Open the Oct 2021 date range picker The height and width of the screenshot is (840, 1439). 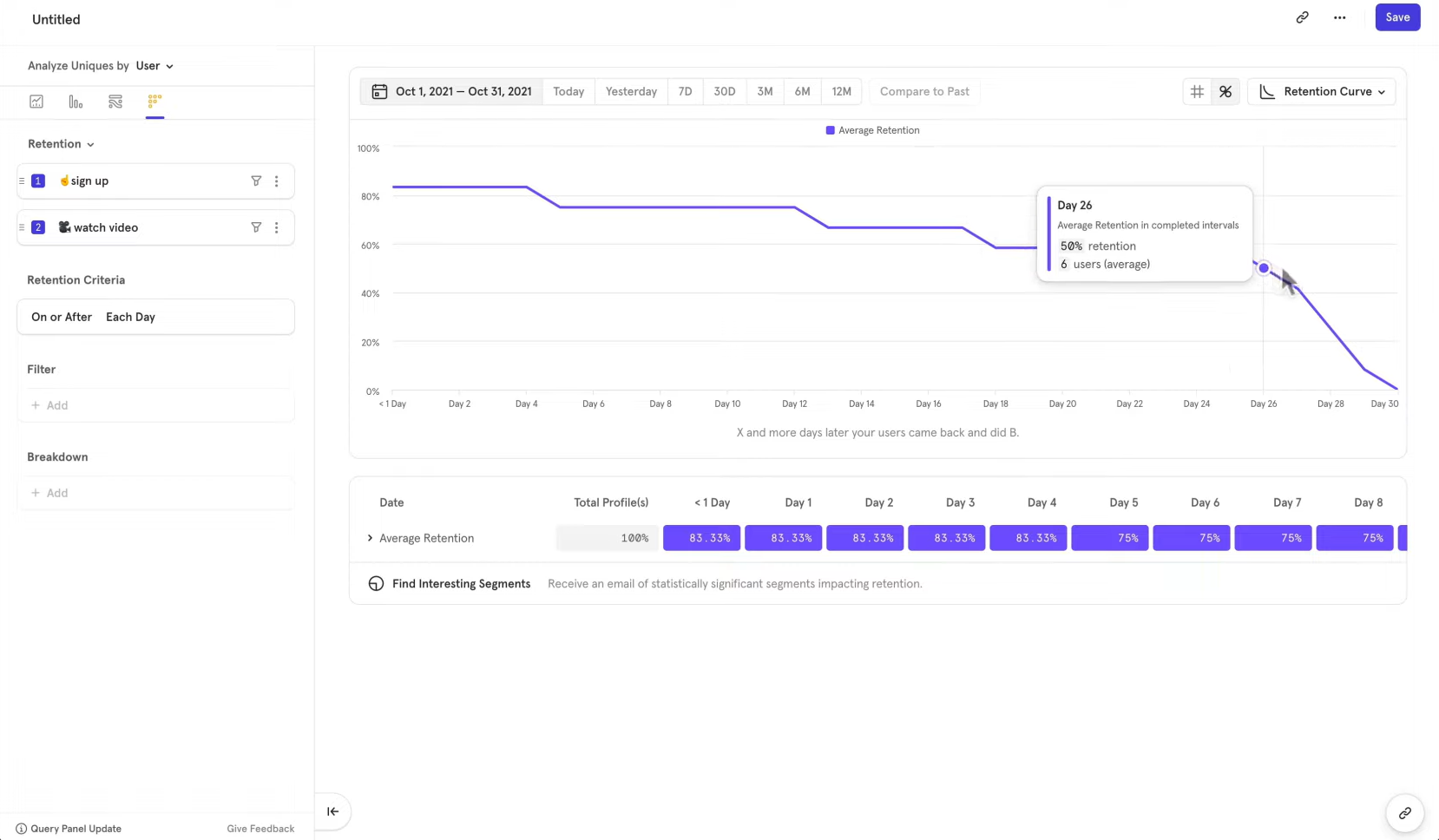click(x=451, y=91)
